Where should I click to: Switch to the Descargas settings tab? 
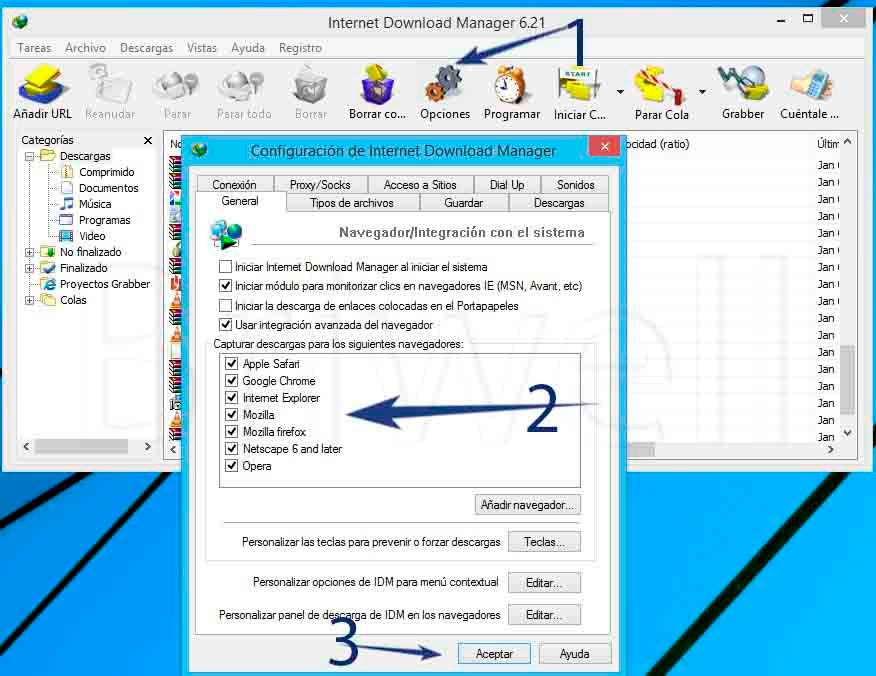pos(559,203)
